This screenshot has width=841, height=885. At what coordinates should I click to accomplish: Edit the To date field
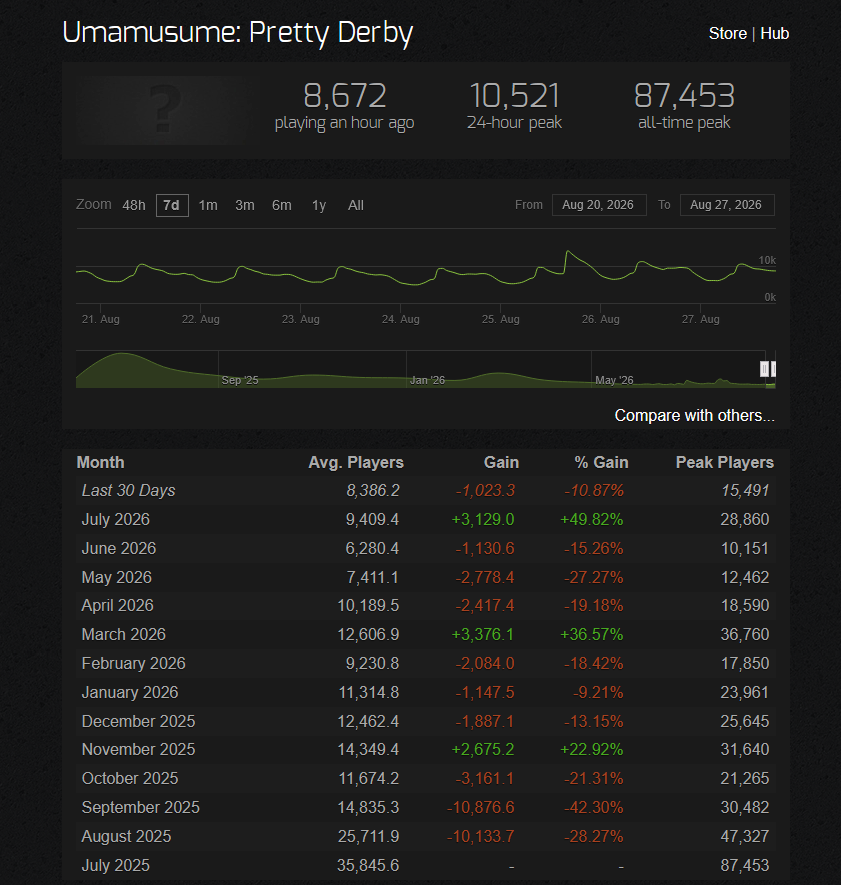727,205
